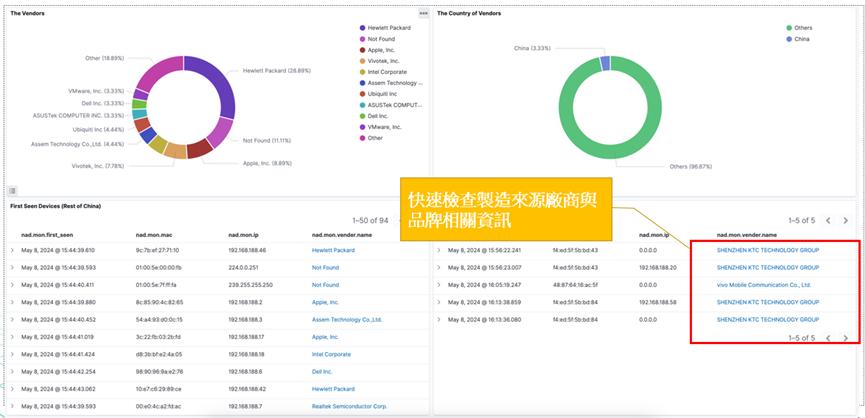This screenshot has width=865, height=418.
Task: Expand the Assem Technology device row
Action: click(x=12, y=320)
